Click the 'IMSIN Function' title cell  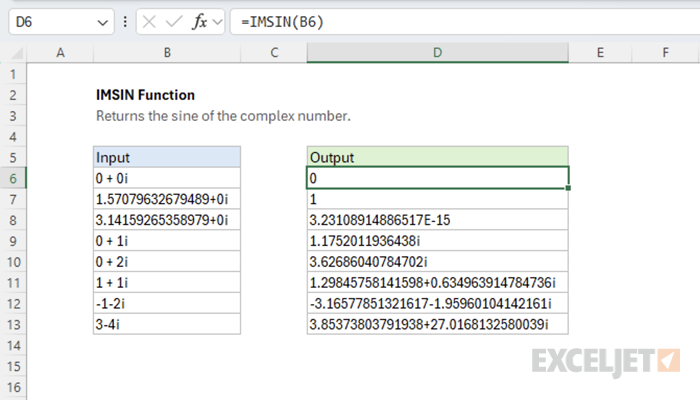tap(146, 95)
